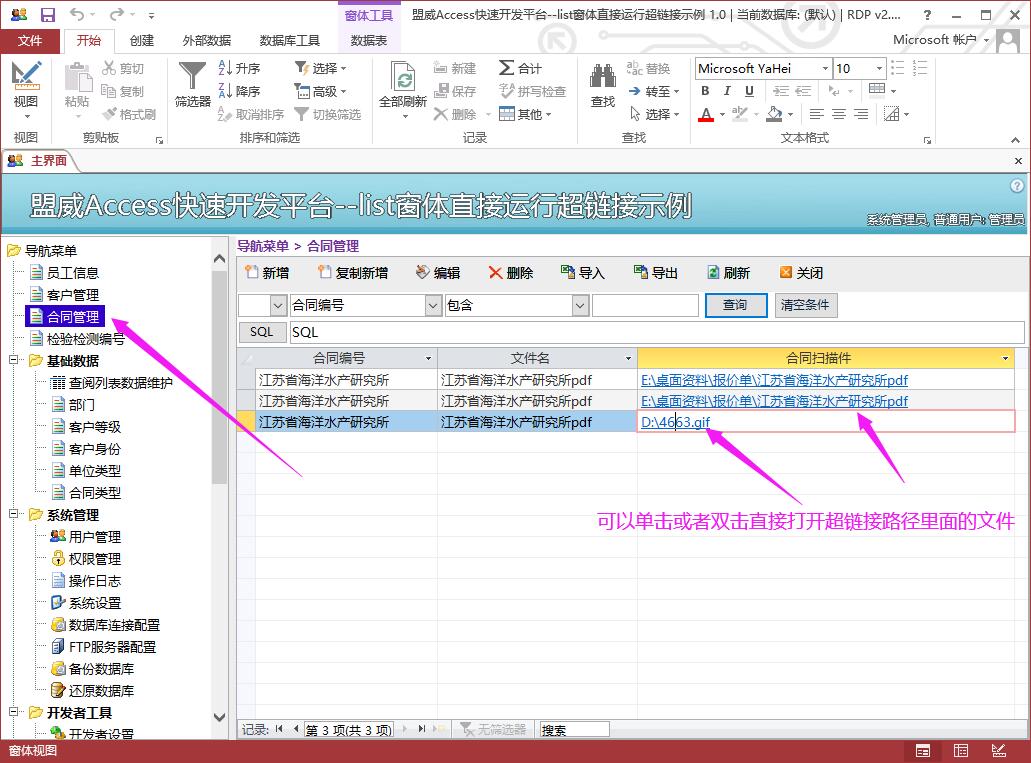Open 数据库连接配置 tree item
The width and height of the screenshot is (1031, 763).
point(114,625)
